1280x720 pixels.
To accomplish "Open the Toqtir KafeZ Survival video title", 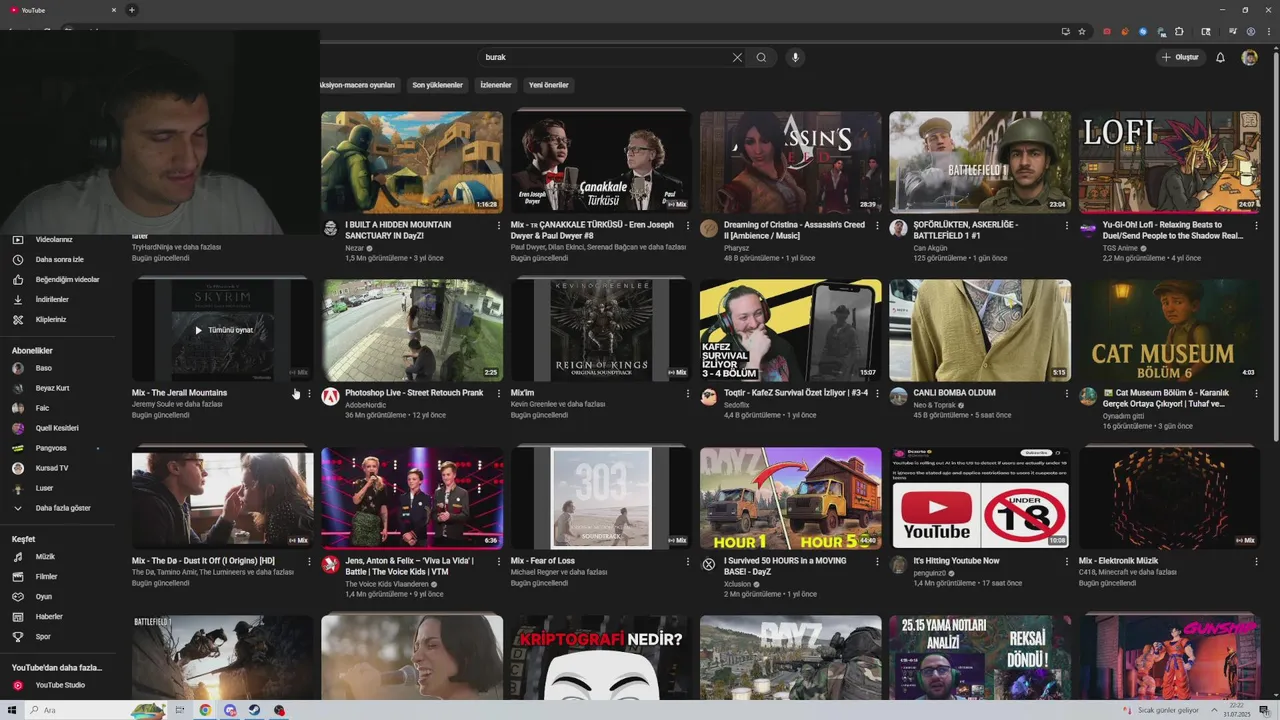I will click(796, 393).
